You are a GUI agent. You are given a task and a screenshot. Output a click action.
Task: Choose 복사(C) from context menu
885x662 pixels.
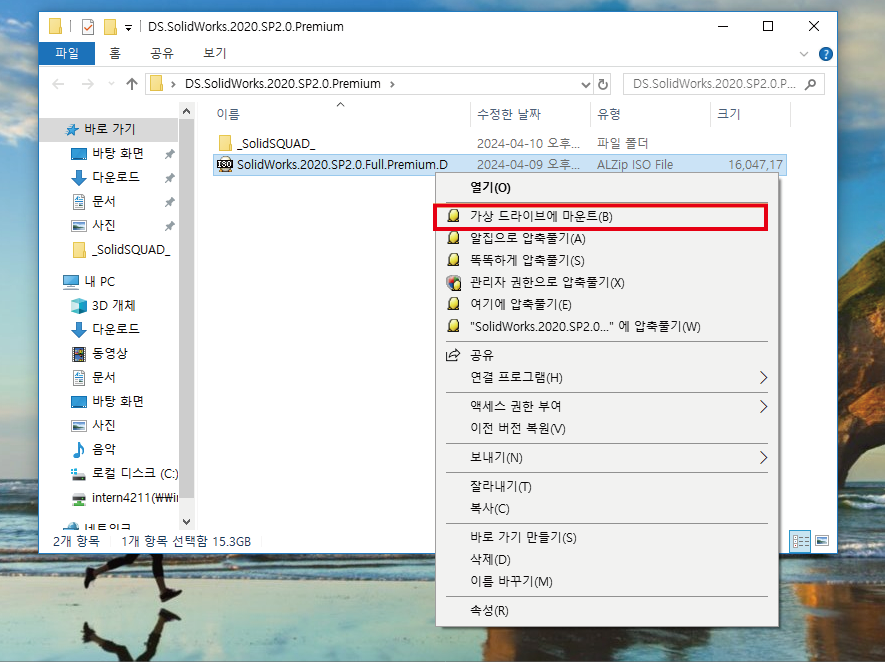[607, 508]
